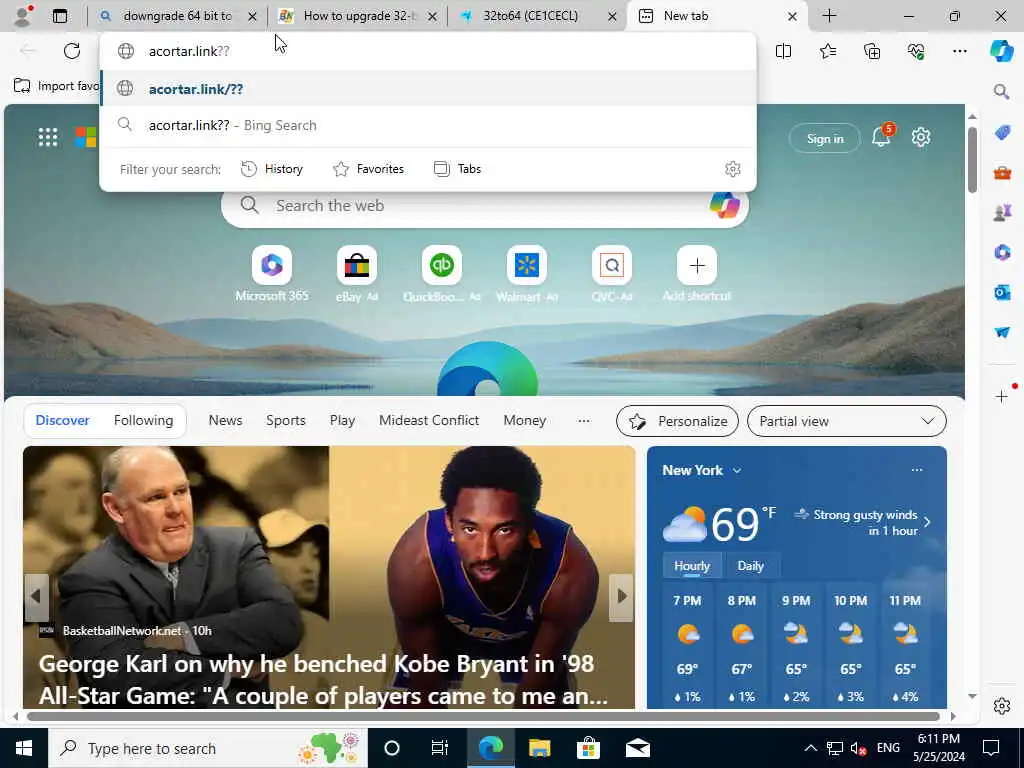The image size is (1024, 768).
Task: Filter search by History
Action: [x=272, y=169]
